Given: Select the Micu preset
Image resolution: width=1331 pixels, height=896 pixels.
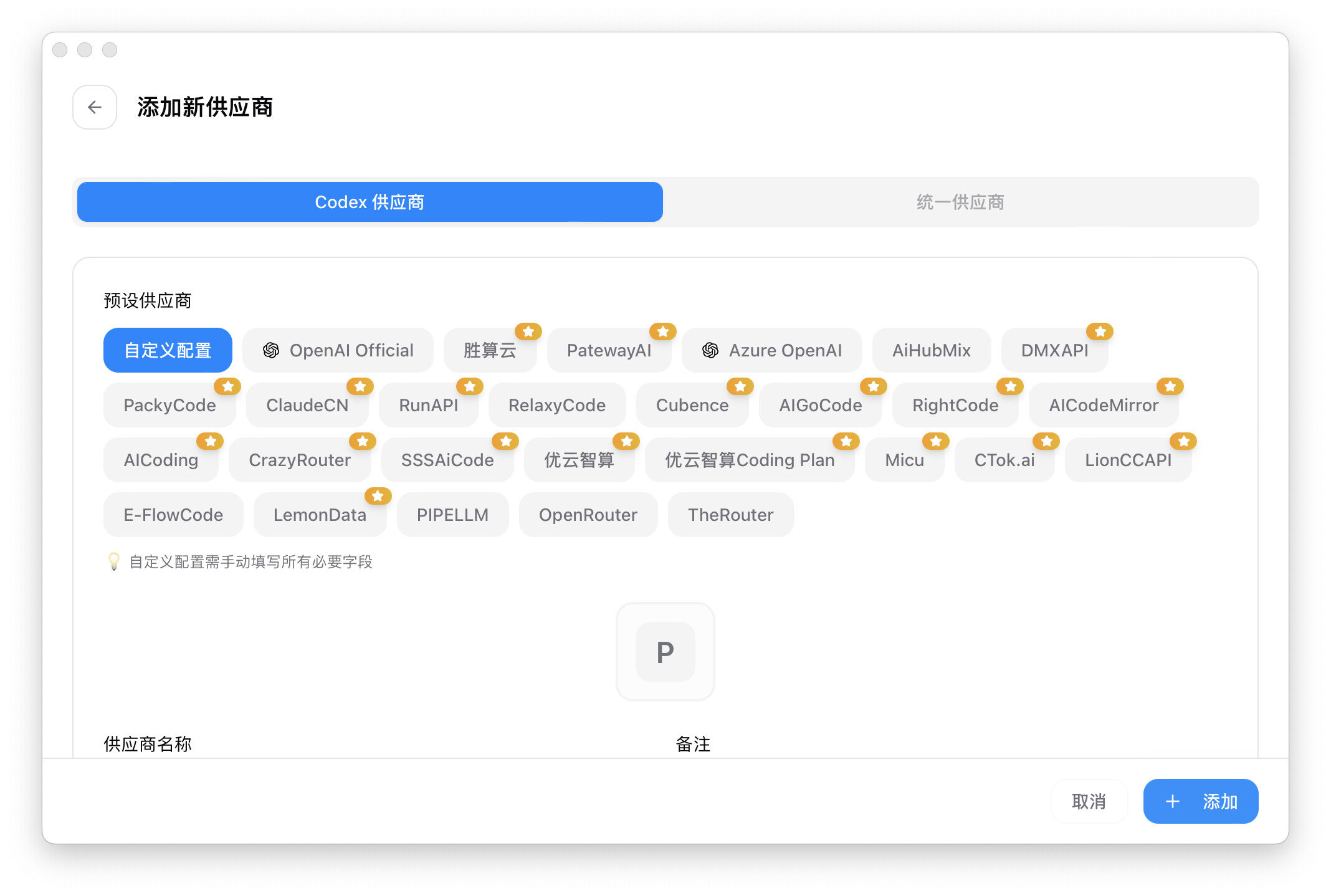Looking at the screenshot, I should 904,460.
